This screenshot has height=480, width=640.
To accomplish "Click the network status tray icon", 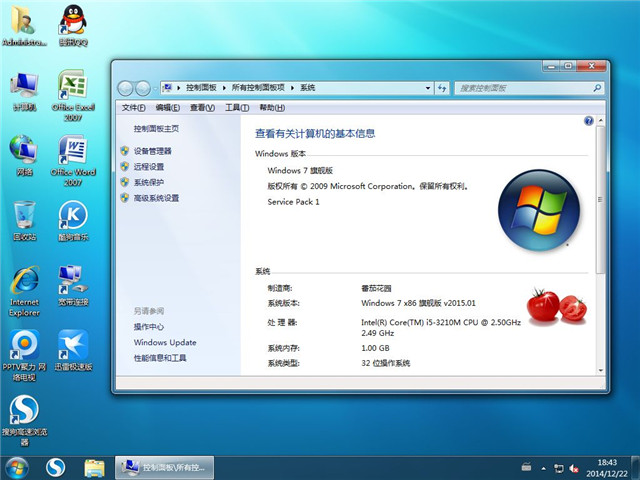I will tap(558, 468).
